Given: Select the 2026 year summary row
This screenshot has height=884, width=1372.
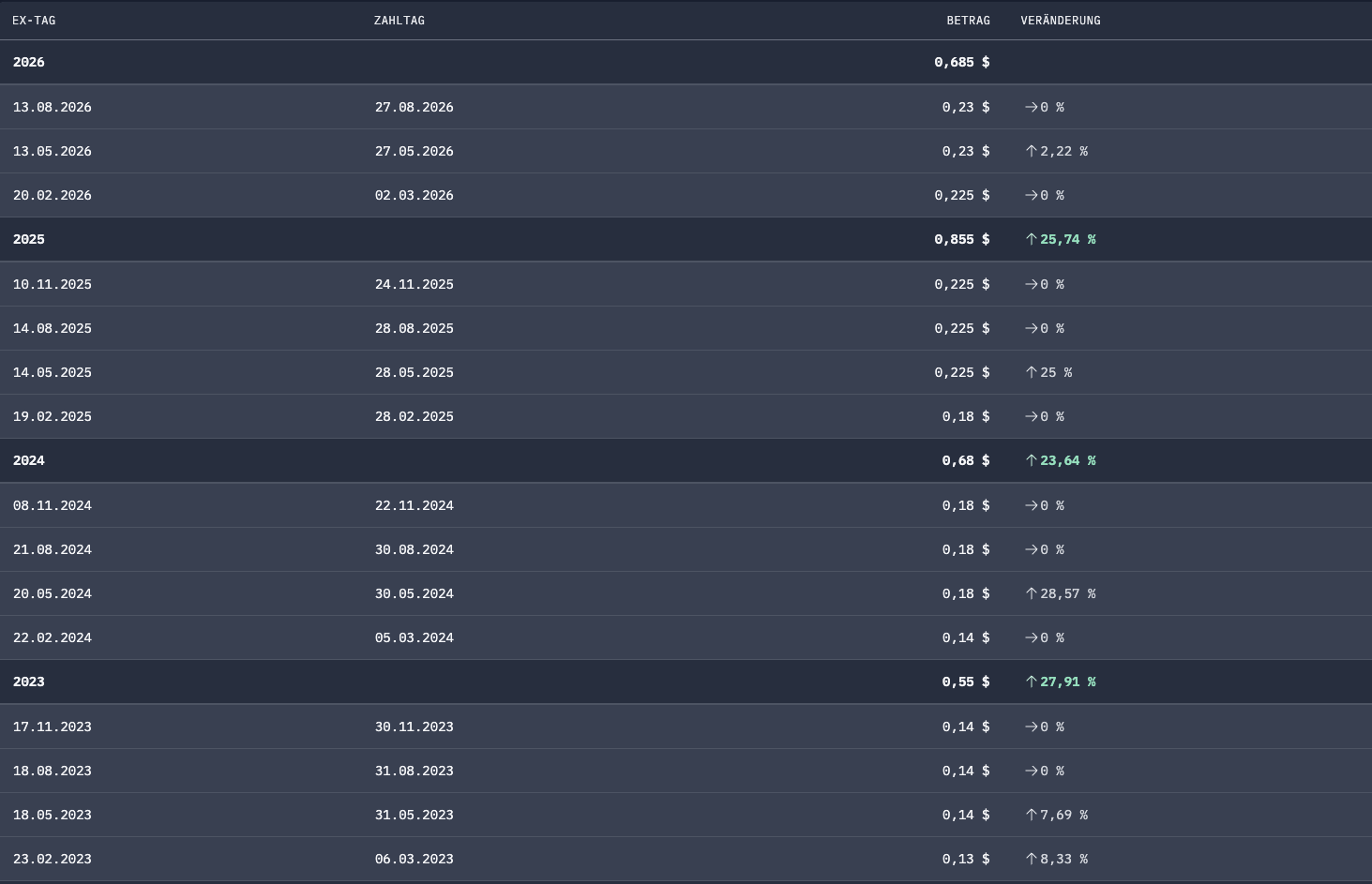Looking at the screenshot, I should pyautogui.click(x=686, y=62).
